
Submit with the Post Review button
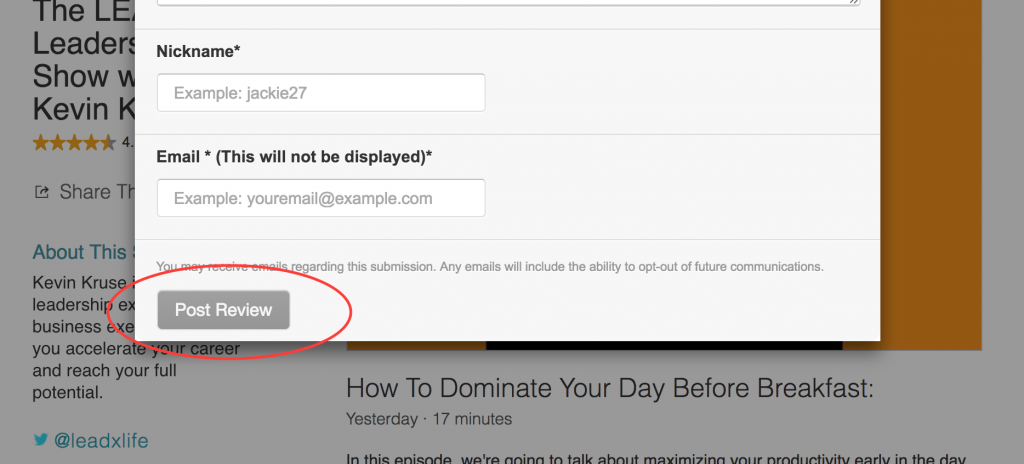tap(223, 310)
